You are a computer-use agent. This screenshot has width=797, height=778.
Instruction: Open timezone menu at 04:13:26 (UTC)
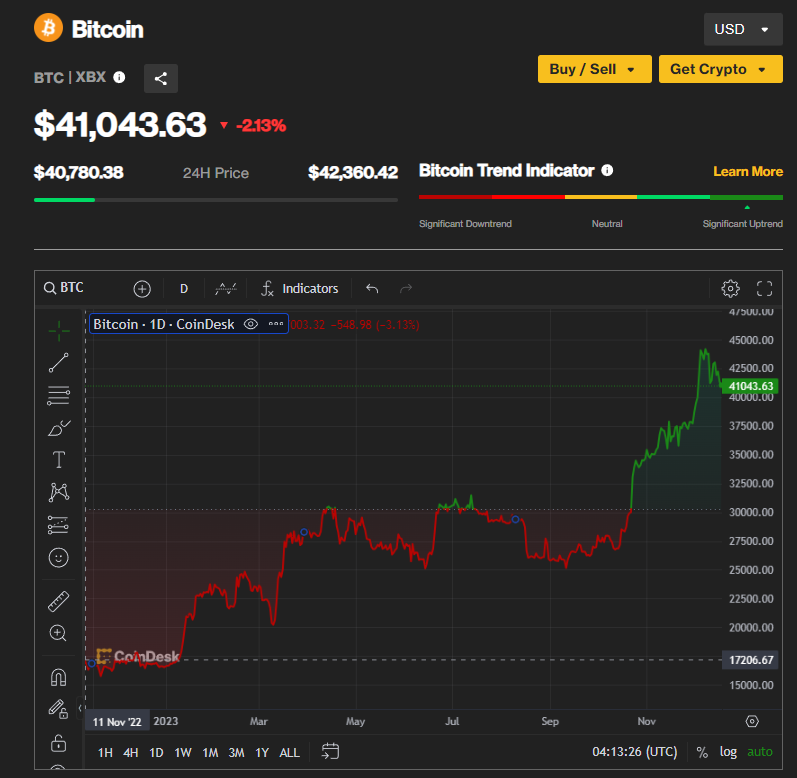tap(634, 752)
